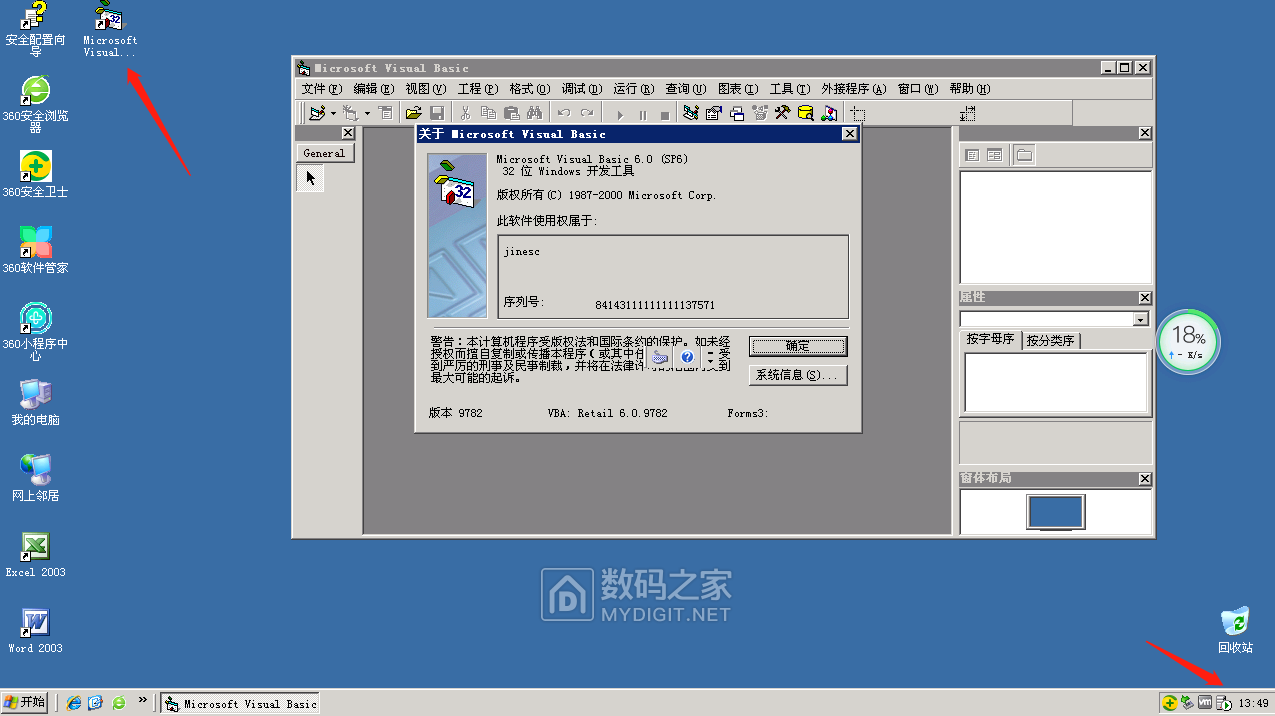Click the Find binoculars icon in toolbar

click(x=534, y=113)
